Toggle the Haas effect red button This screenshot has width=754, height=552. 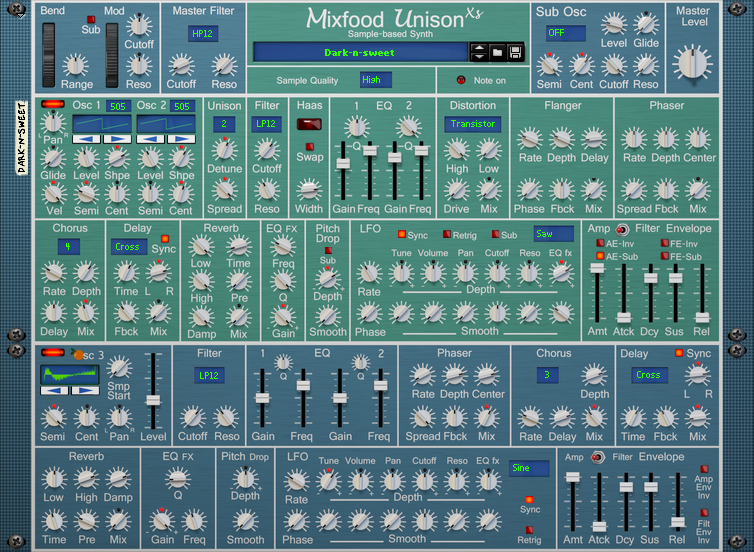click(309, 125)
